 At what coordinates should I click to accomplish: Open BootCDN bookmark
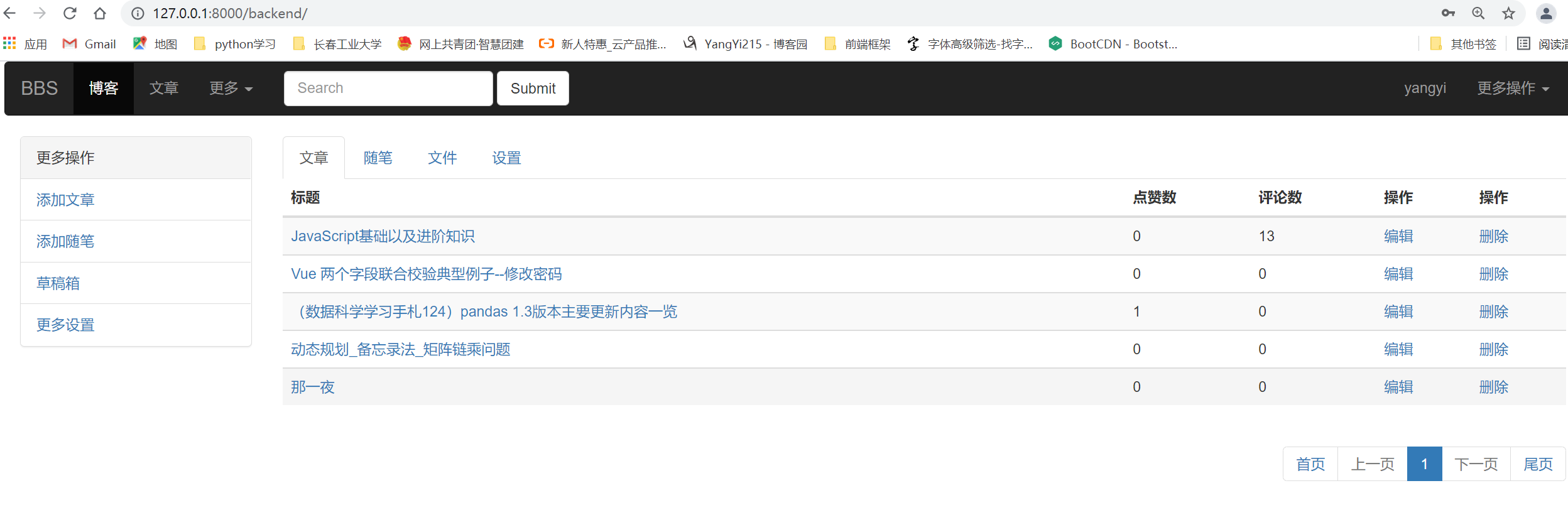(1113, 44)
